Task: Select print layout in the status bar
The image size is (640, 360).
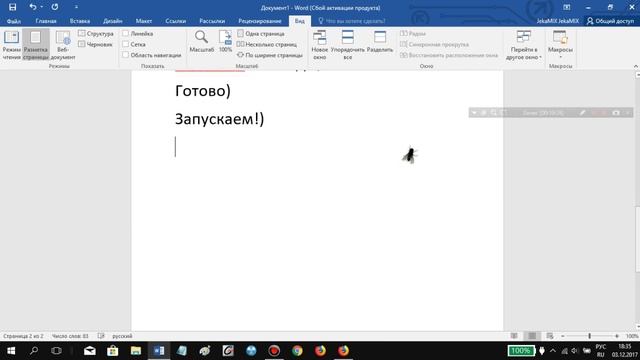Action: pos(532,336)
